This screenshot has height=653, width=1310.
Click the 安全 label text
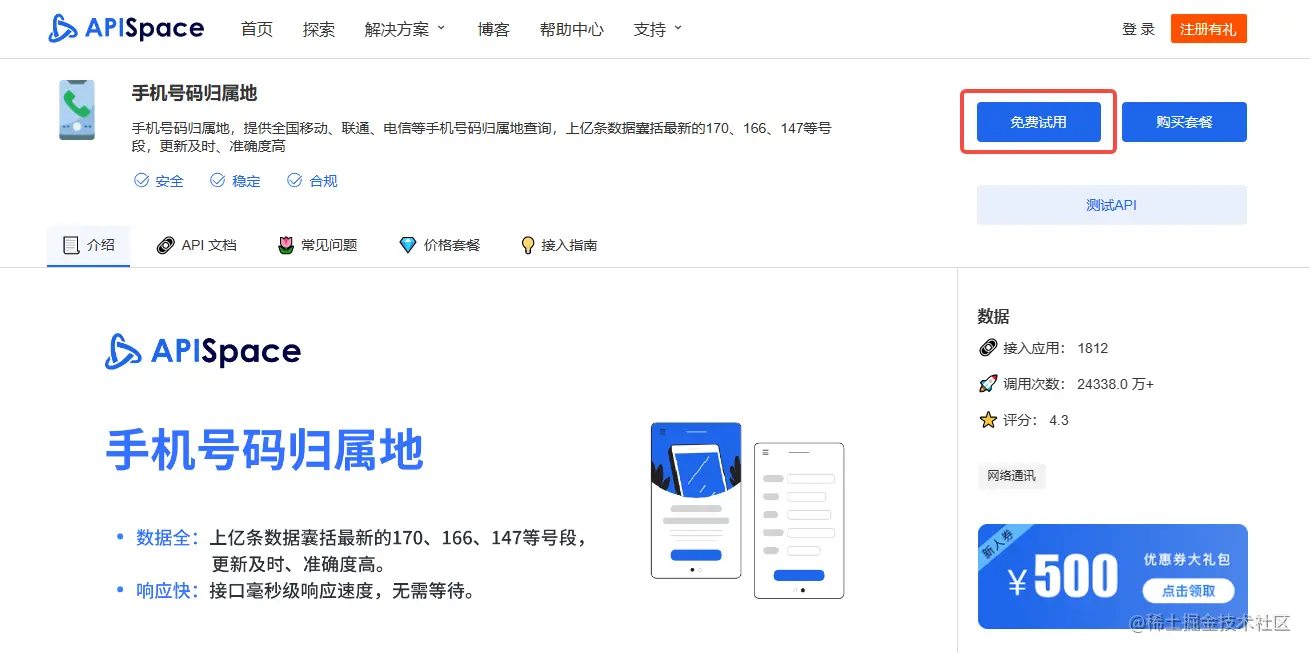[170, 181]
